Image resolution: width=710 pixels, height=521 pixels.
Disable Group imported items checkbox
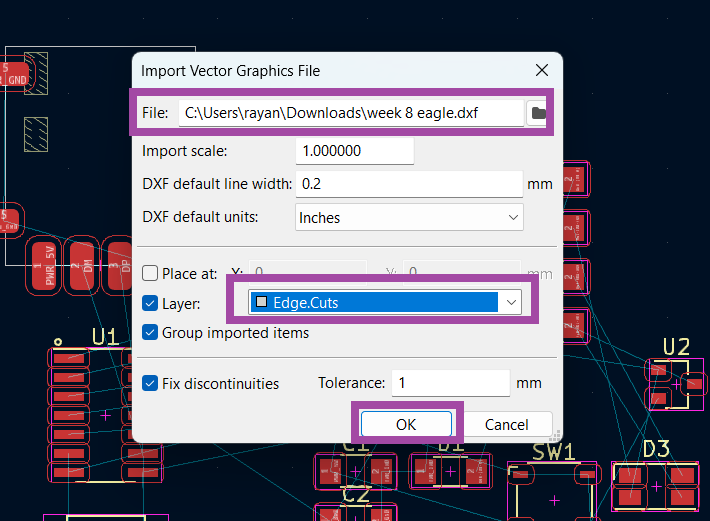[x=150, y=332]
